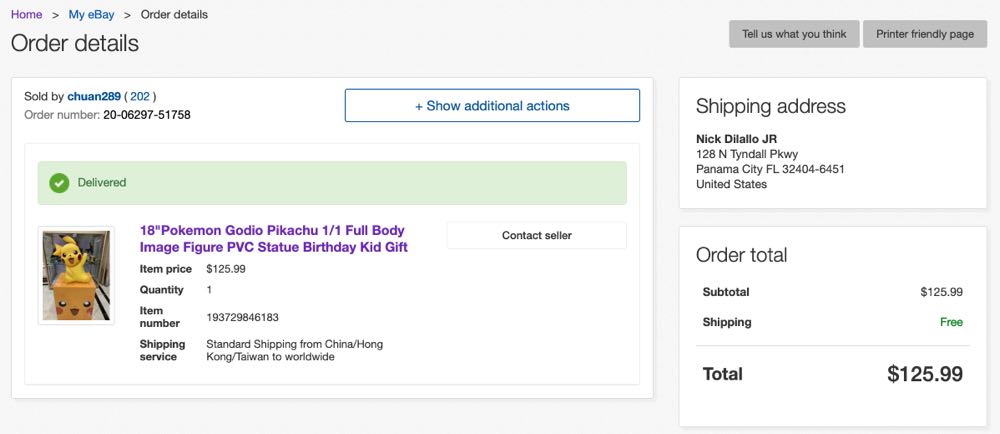This screenshot has height=434, width=1000.
Task: Click the Shipping address heading
Action: 770,106
